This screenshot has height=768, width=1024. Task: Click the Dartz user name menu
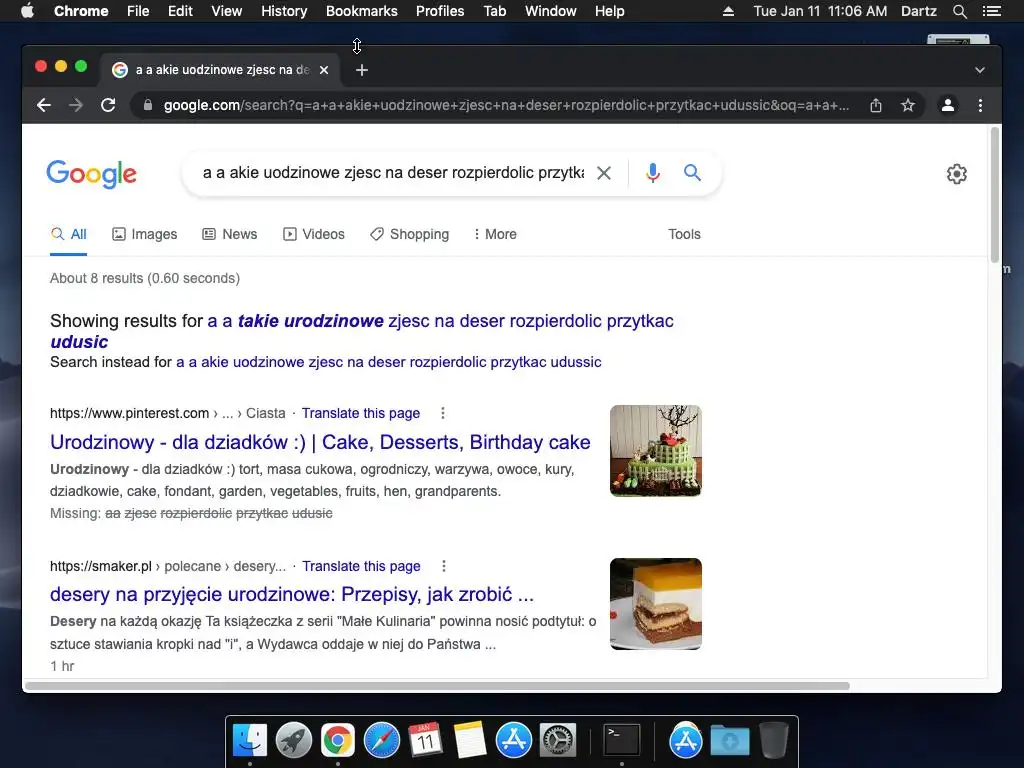coord(918,11)
